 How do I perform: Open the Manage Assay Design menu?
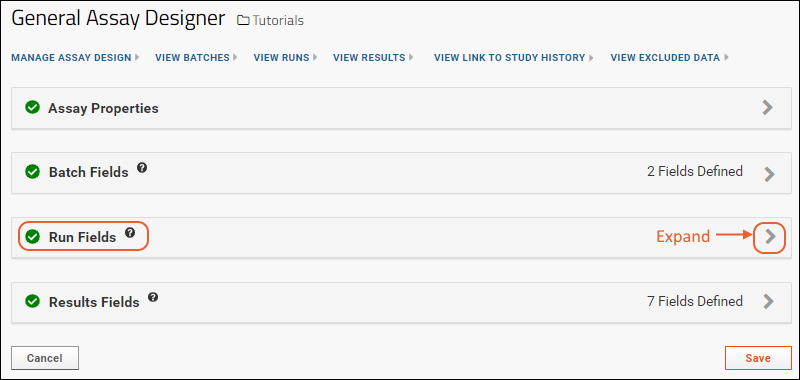(x=76, y=58)
